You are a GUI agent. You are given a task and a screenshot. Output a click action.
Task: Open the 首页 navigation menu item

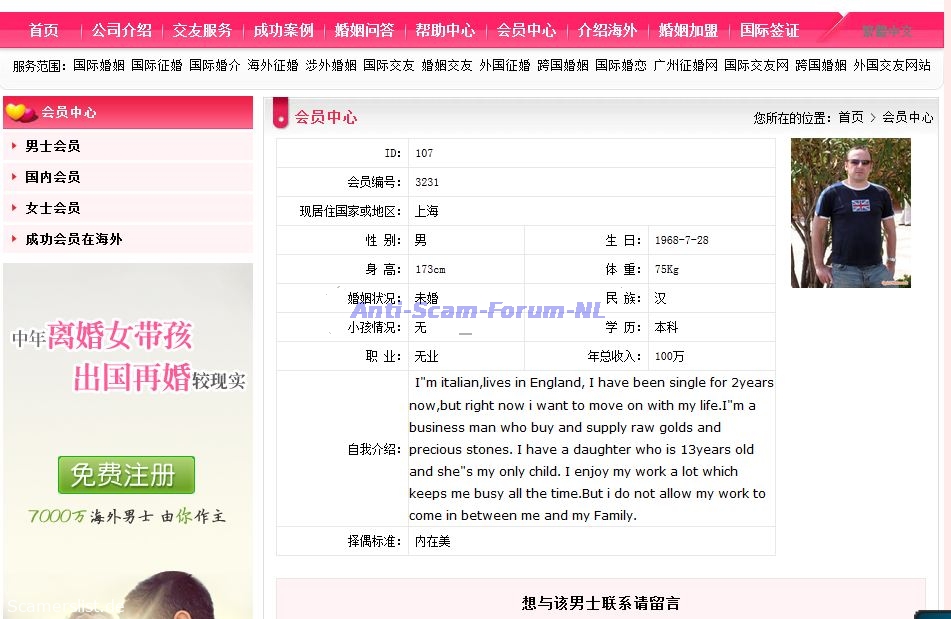[43, 30]
